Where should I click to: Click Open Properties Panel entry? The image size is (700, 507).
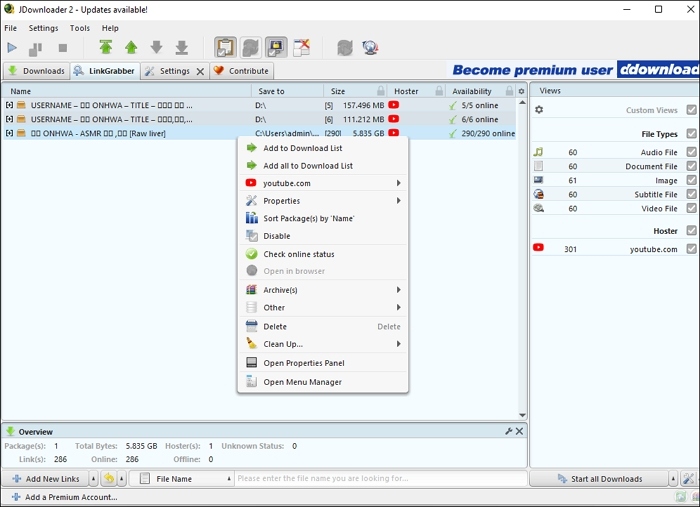pyautogui.click(x=323, y=363)
